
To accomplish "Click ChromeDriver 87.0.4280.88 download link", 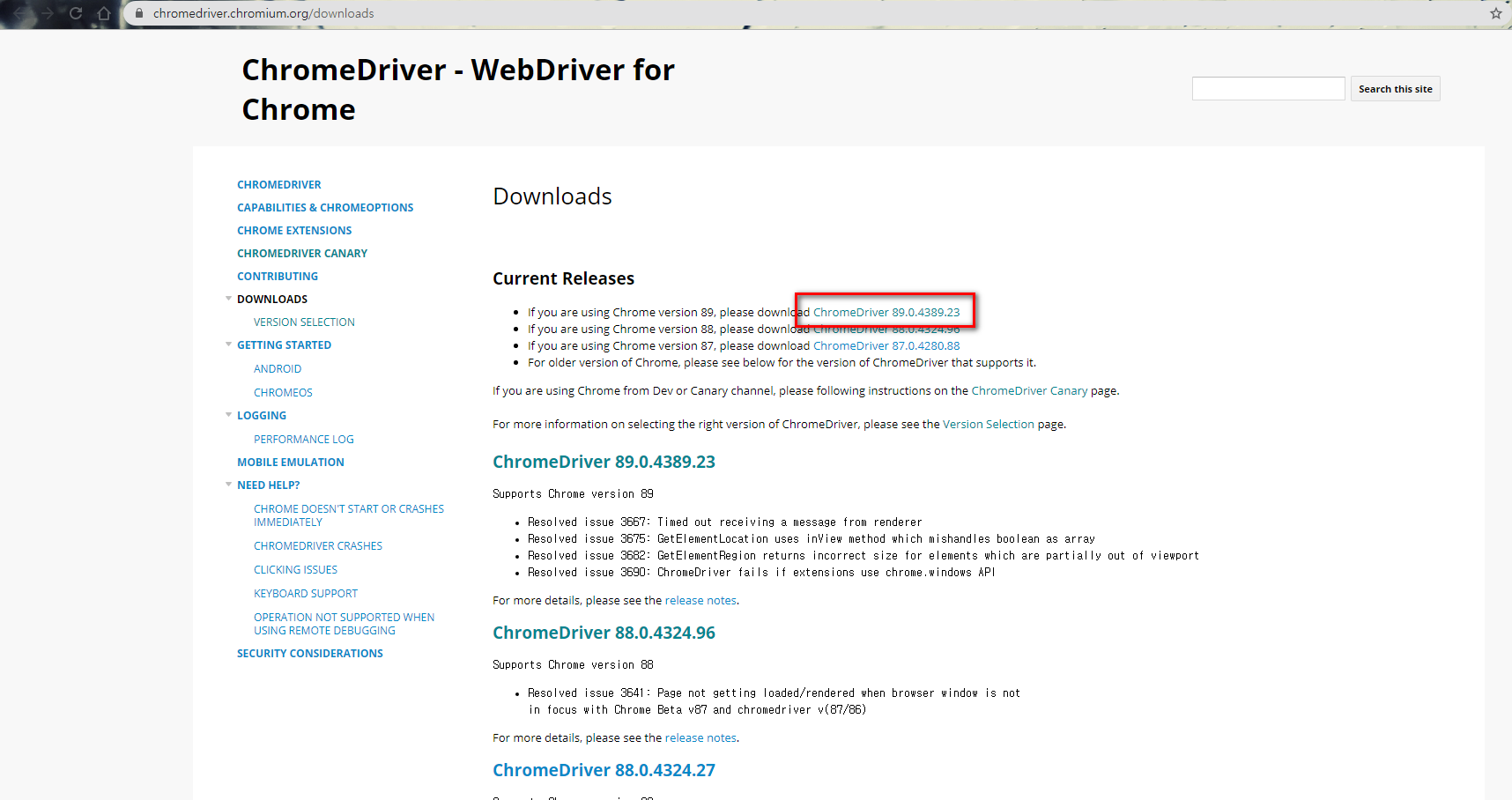I will coord(886,345).
